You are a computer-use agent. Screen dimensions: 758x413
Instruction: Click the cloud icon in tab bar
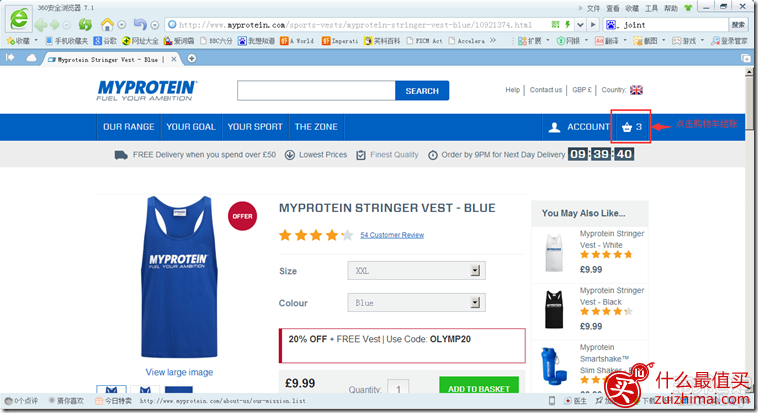[31, 58]
